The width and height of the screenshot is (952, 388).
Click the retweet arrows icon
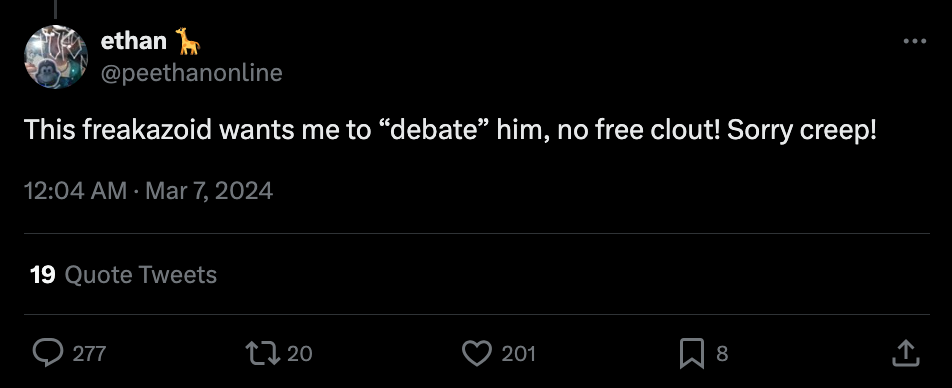coord(263,353)
